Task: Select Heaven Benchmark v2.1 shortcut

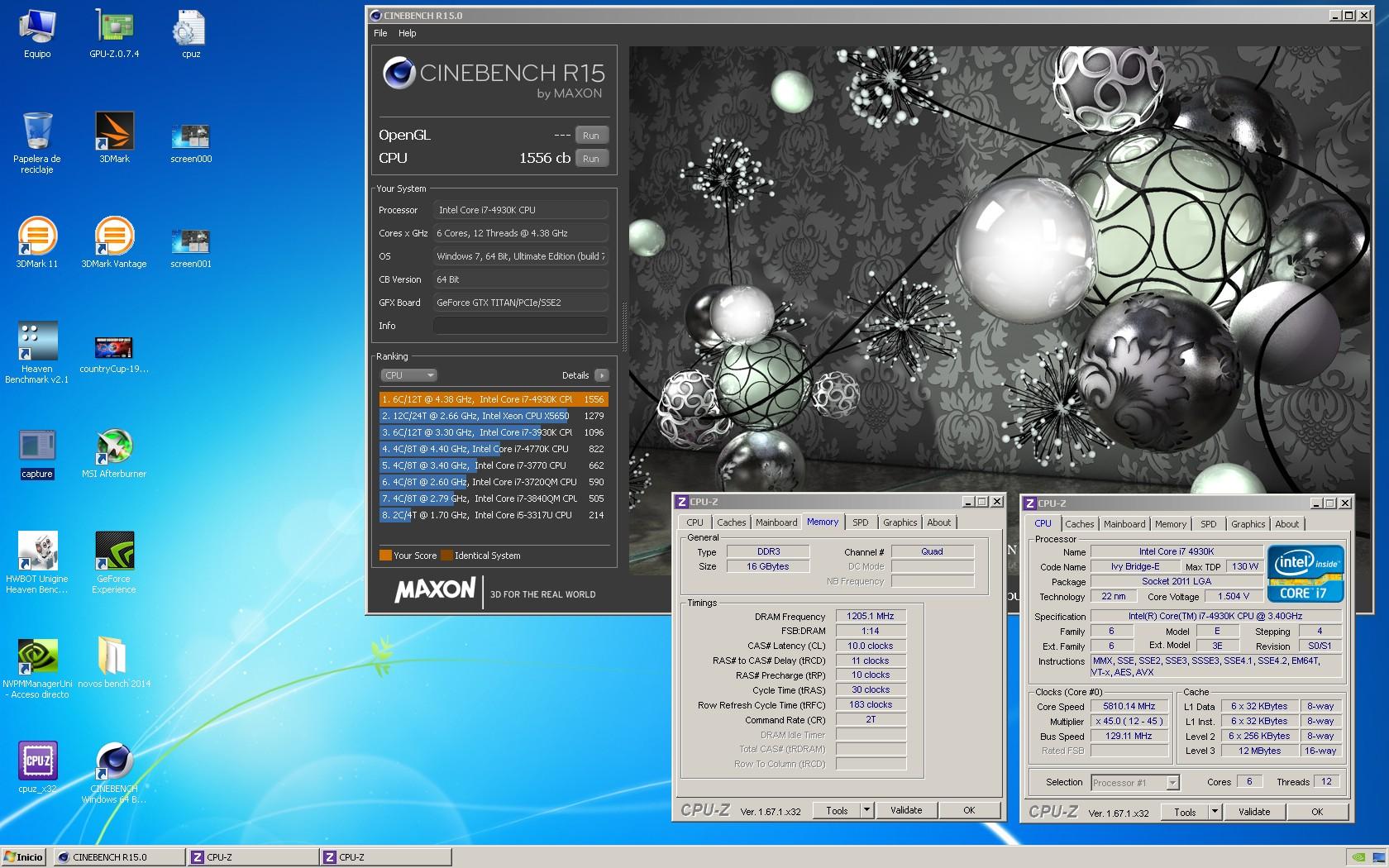Action: click(37, 353)
